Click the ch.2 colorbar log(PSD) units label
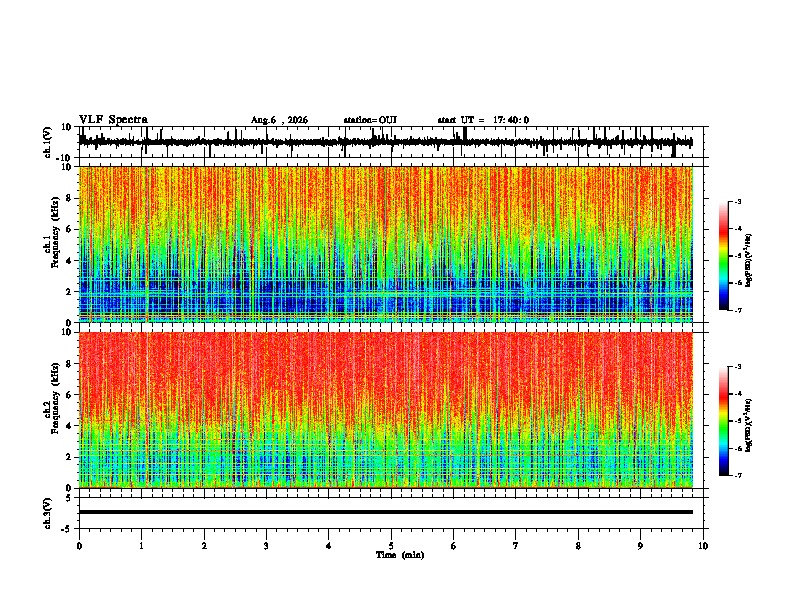The image size is (792, 612). [748, 425]
